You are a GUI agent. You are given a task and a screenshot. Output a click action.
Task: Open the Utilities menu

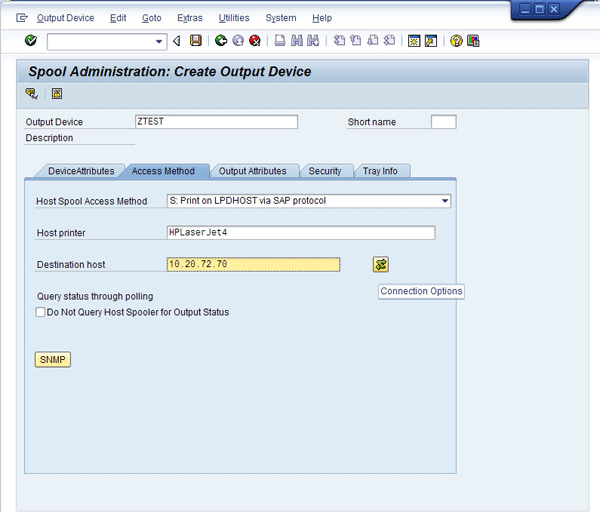[234, 18]
